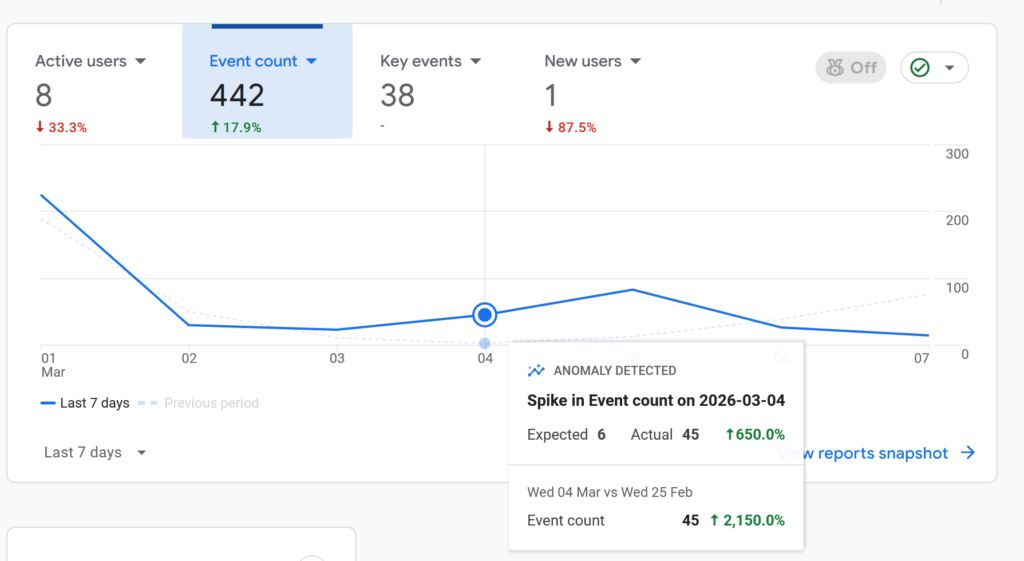Toggle the Last 7 days legend series

[85, 403]
